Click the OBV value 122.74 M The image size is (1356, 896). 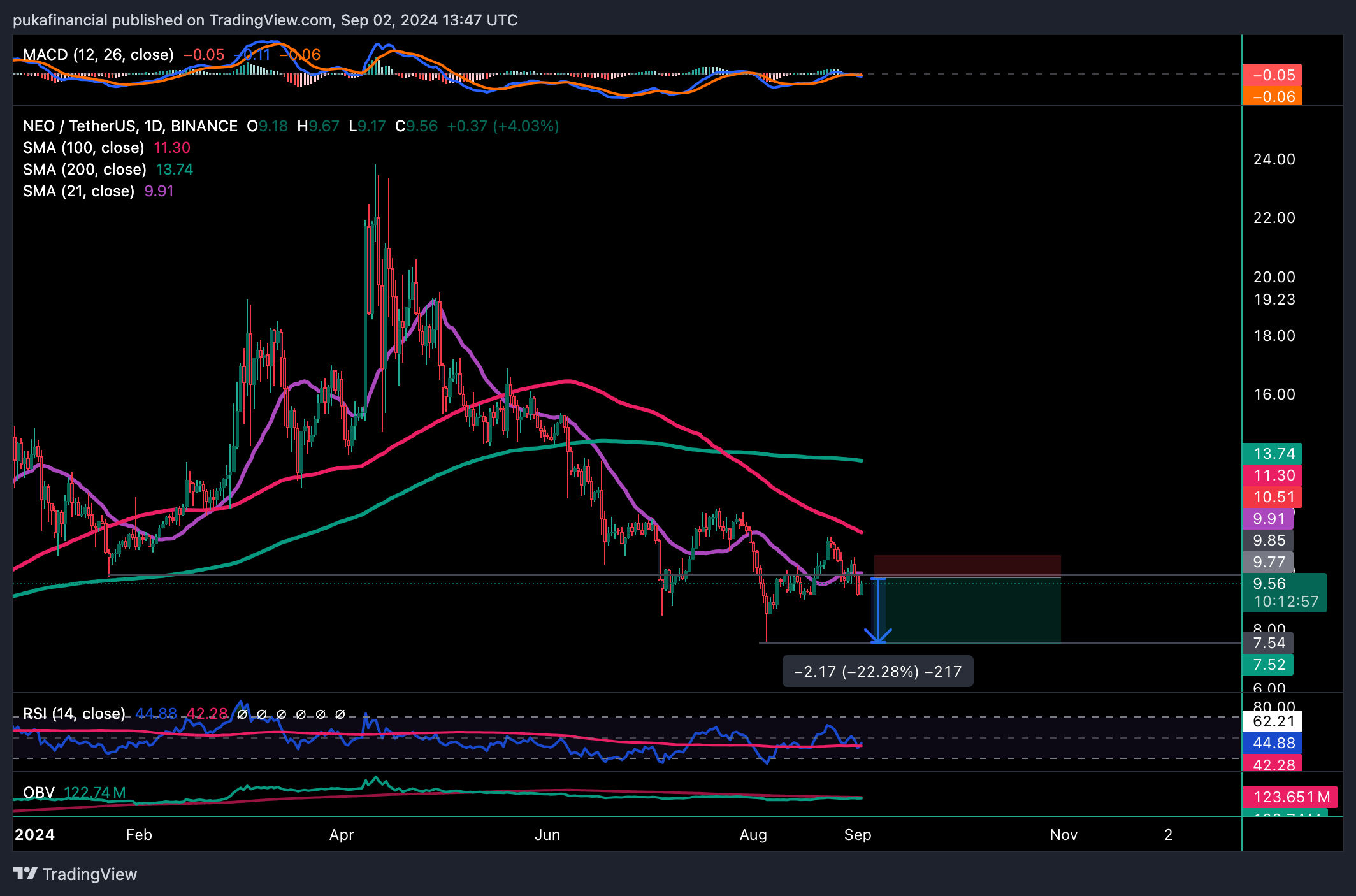pyautogui.click(x=95, y=793)
